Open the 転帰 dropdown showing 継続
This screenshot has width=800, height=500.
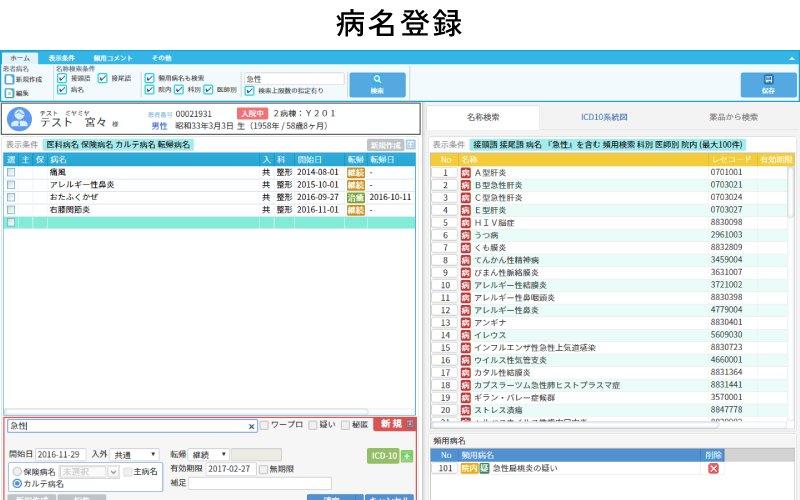click(x=209, y=454)
